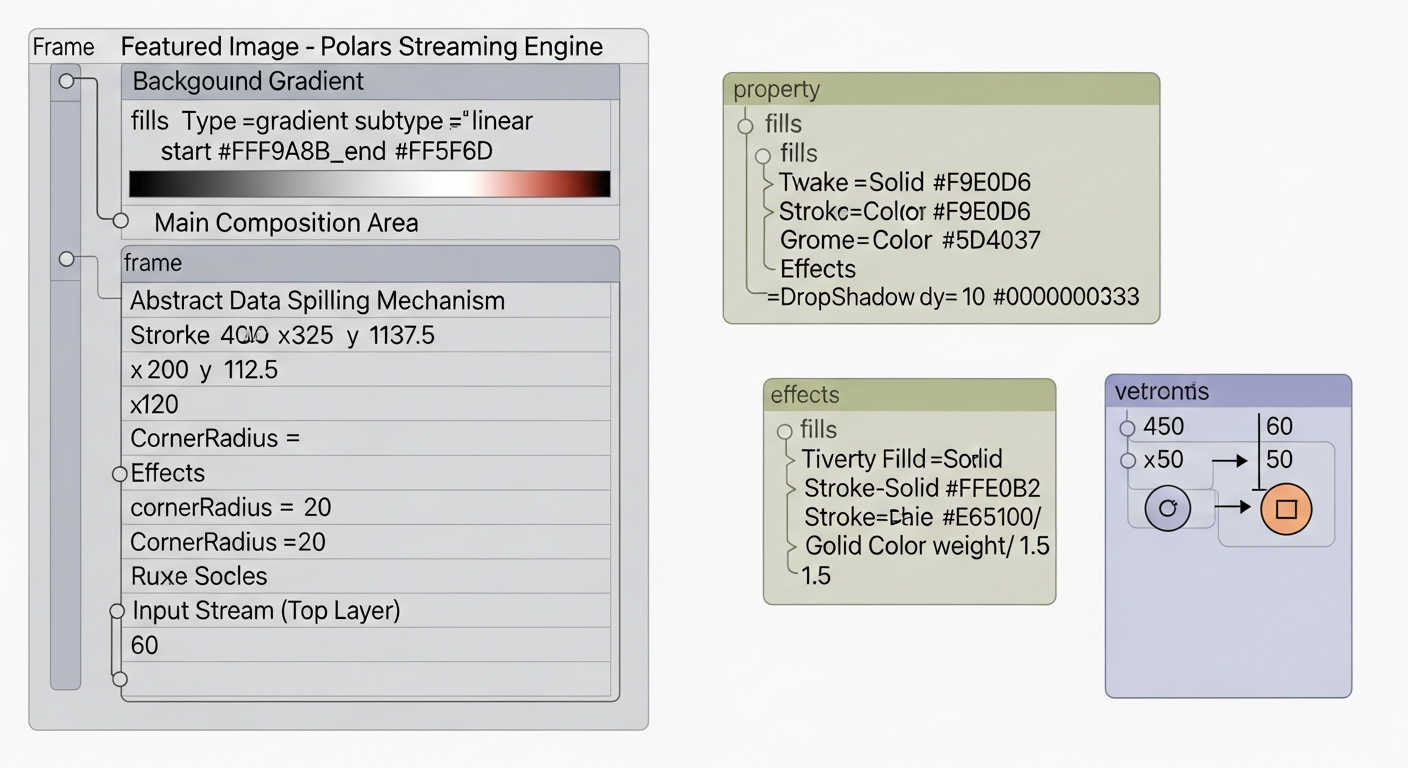
Task: Switch to the effects panel header
Action: 804,395
